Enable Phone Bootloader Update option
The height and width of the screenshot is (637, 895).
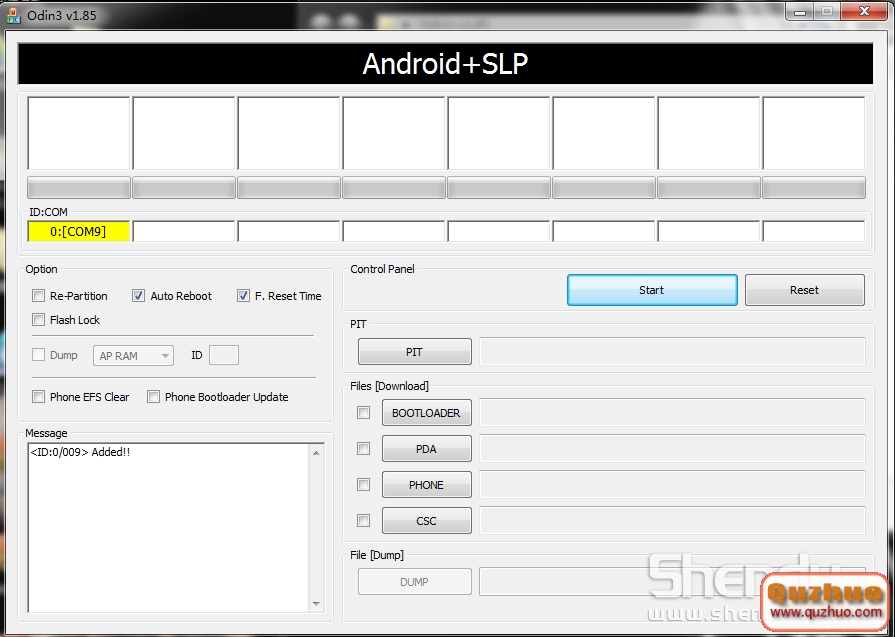coord(153,397)
